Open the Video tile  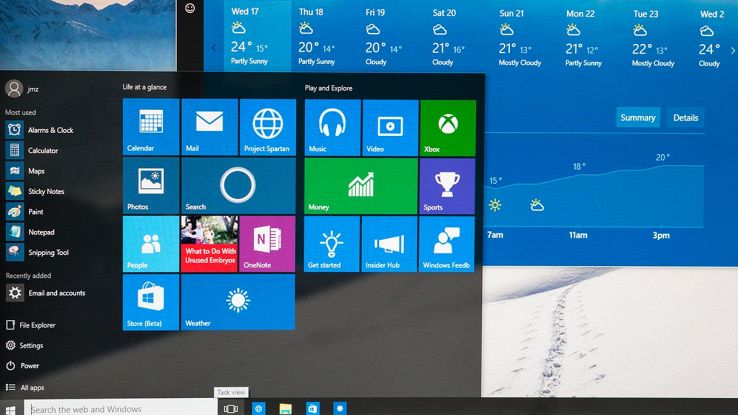tap(390, 128)
